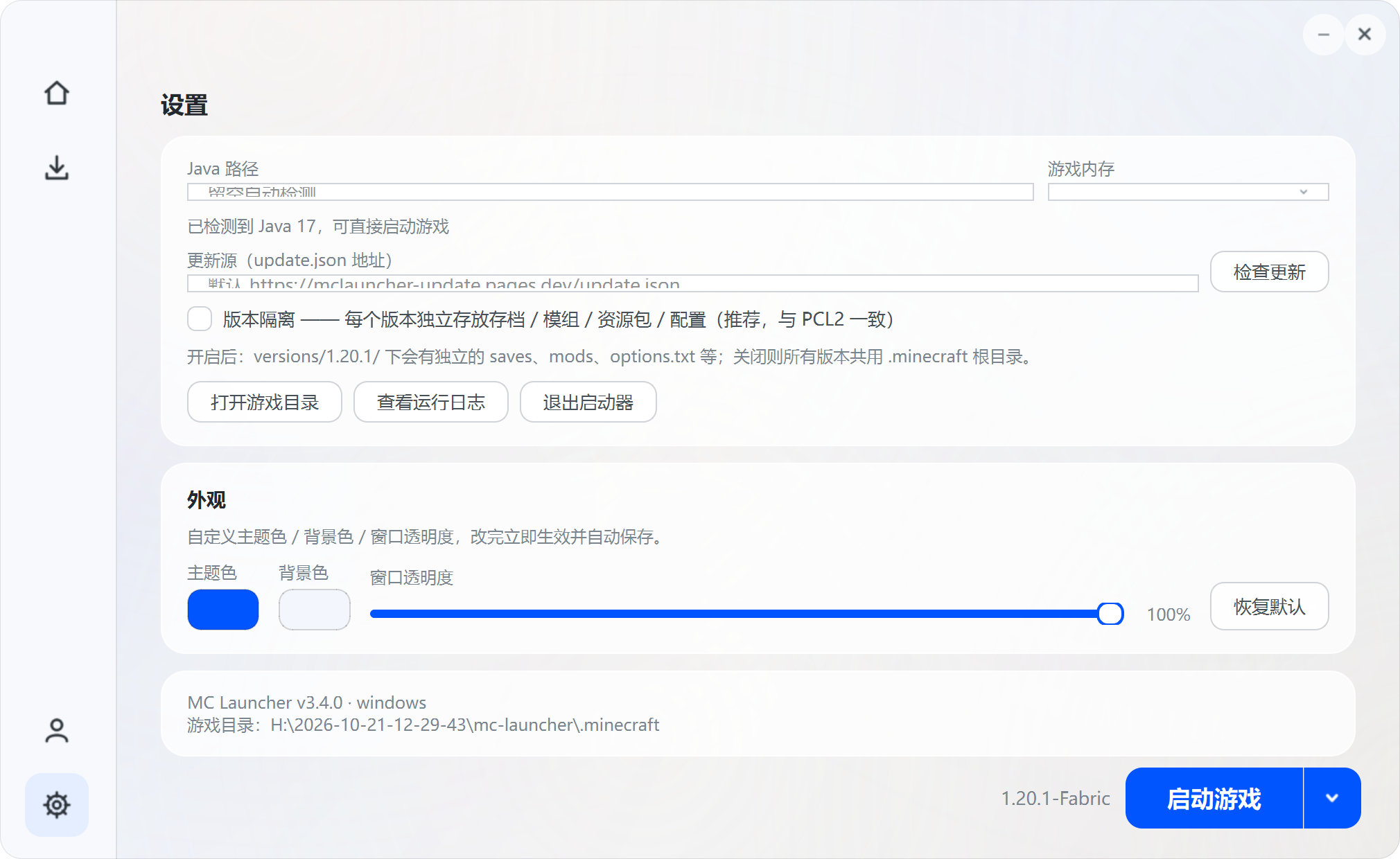Image resolution: width=1400 pixels, height=859 pixels.
Task: Select the Settings gear in the sidebar
Action: pyautogui.click(x=57, y=805)
